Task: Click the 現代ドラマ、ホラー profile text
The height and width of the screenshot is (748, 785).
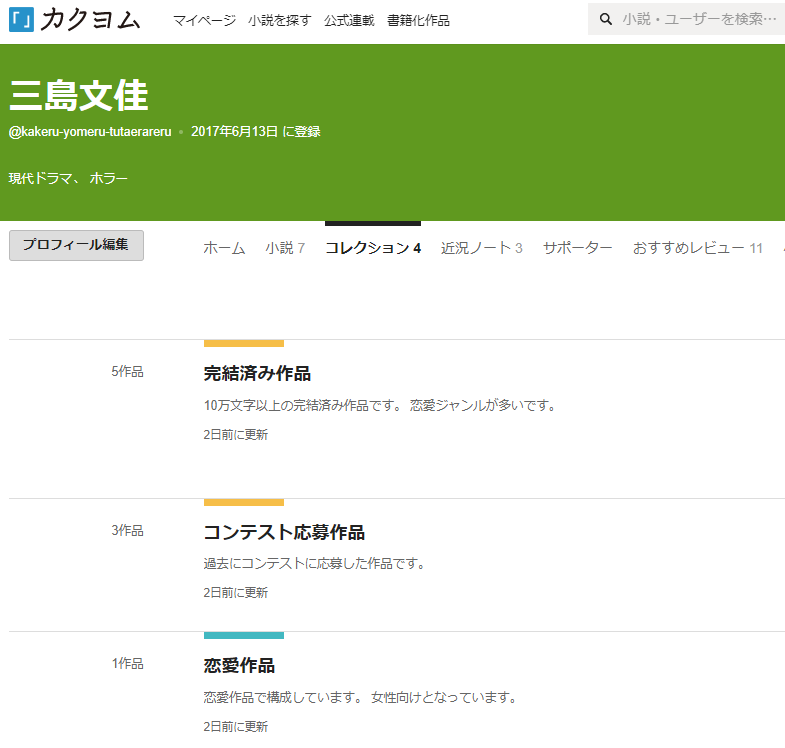Action: (68, 178)
